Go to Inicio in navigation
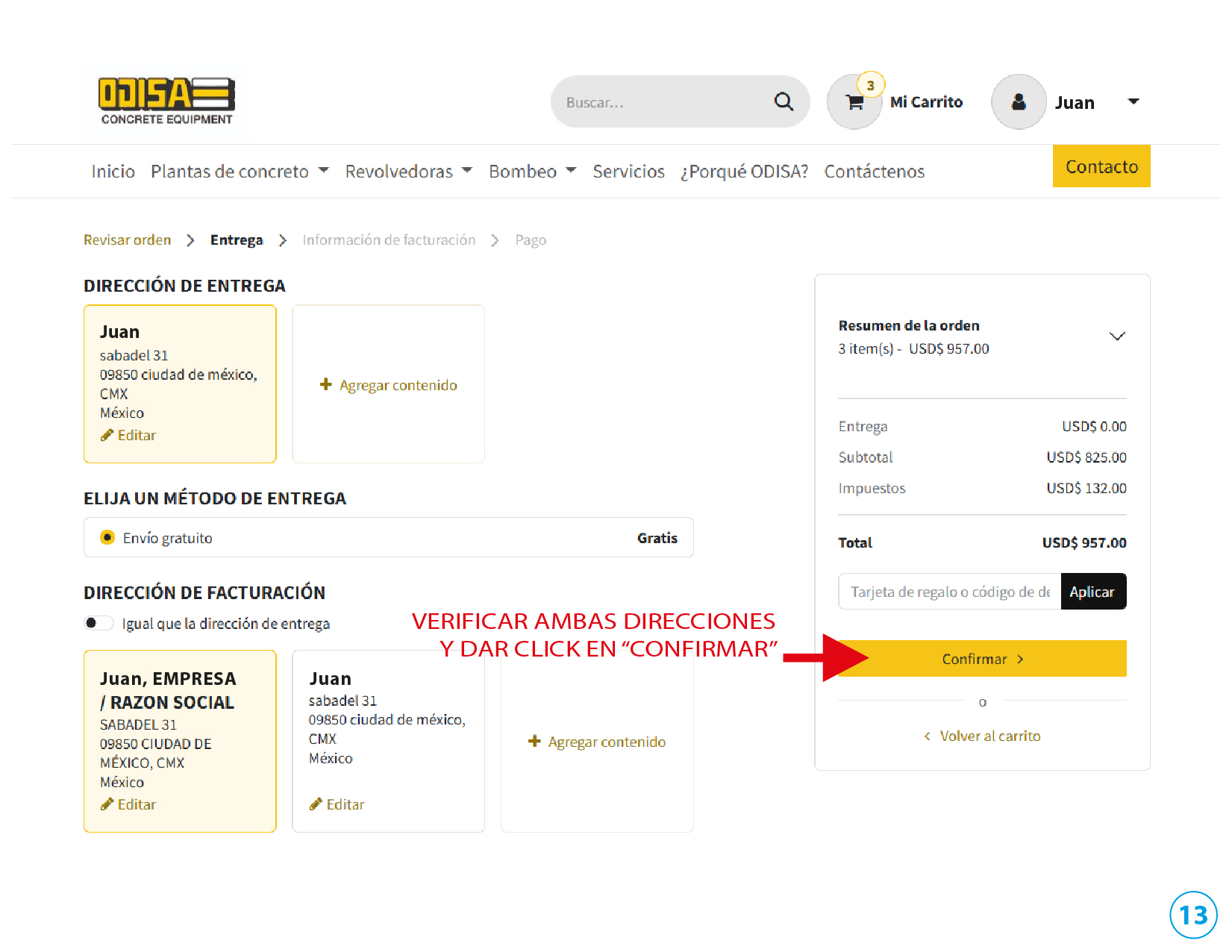 pos(113,172)
